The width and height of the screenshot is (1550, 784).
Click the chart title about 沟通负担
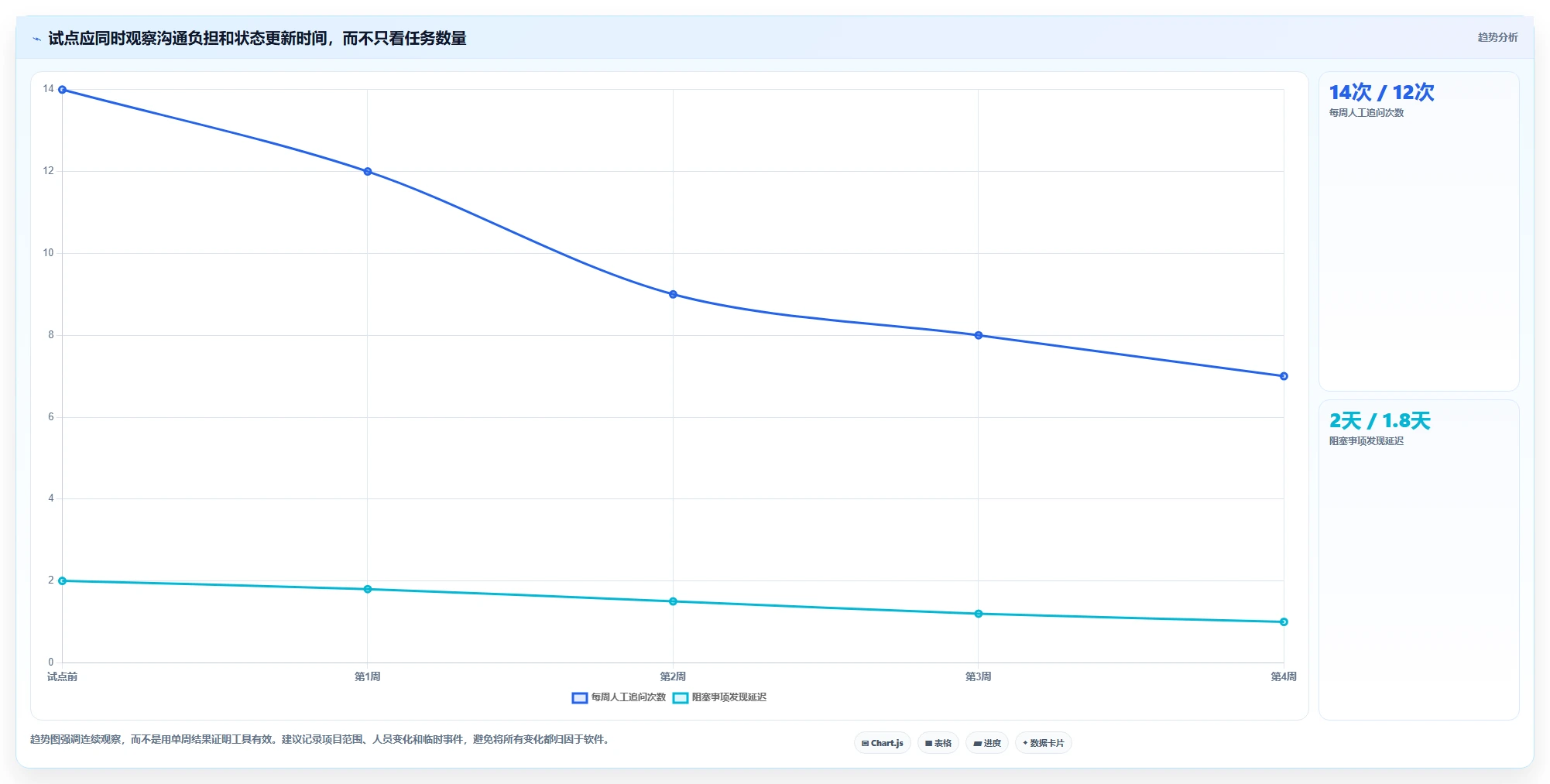coord(257,39)
